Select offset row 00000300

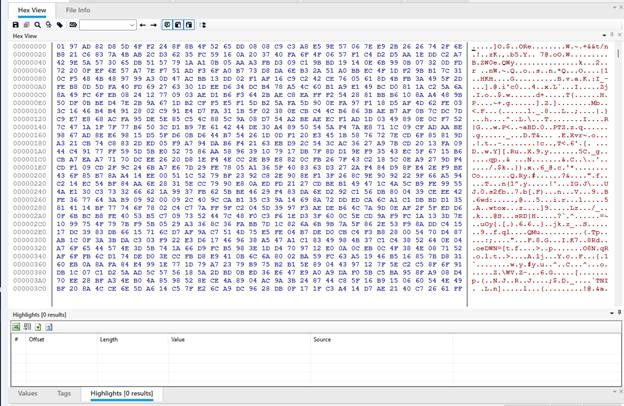[x=29, y=240]
